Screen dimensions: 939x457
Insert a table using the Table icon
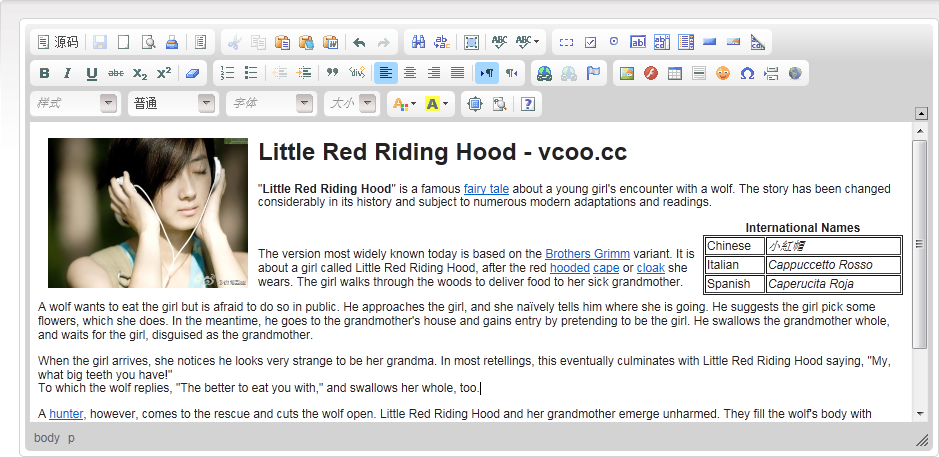pyautogui.click(x=675, y=73)
